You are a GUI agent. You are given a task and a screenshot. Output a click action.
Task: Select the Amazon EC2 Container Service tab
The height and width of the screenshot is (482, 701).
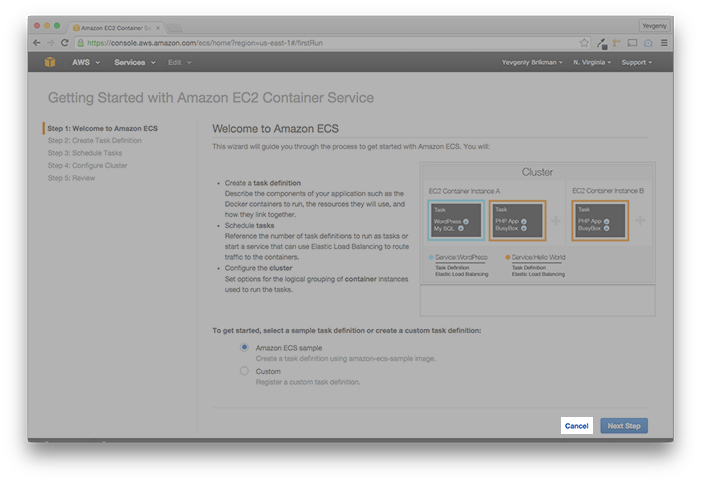(115, 28)
